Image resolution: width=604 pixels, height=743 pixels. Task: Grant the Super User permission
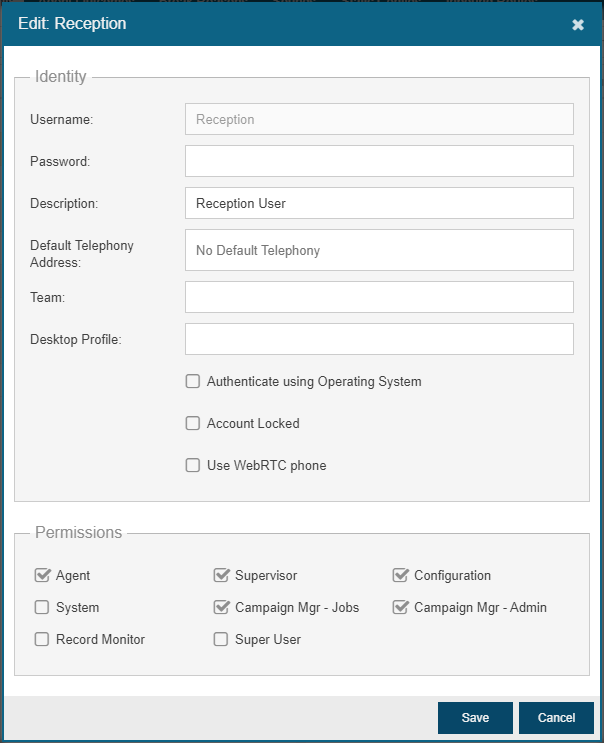221,639
